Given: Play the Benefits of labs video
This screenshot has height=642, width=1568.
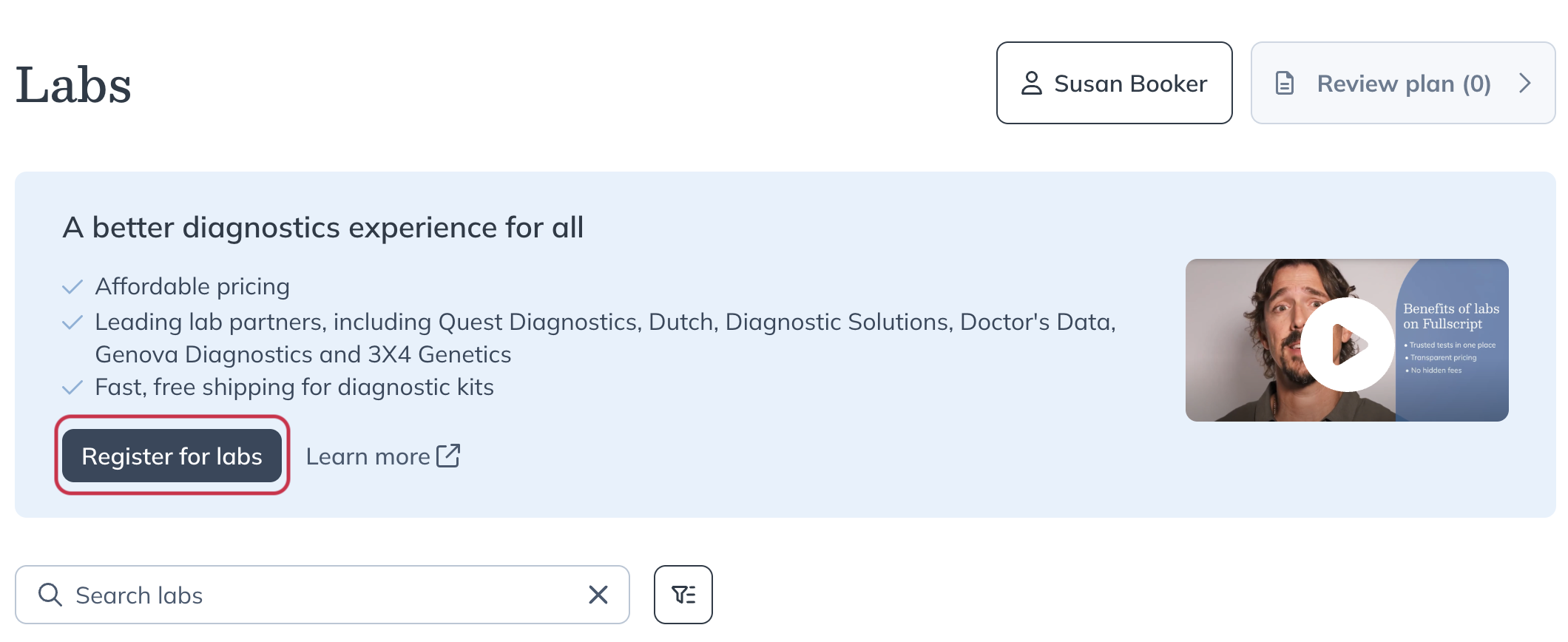Looking at the screenshot, I should tap(1347, 344).
